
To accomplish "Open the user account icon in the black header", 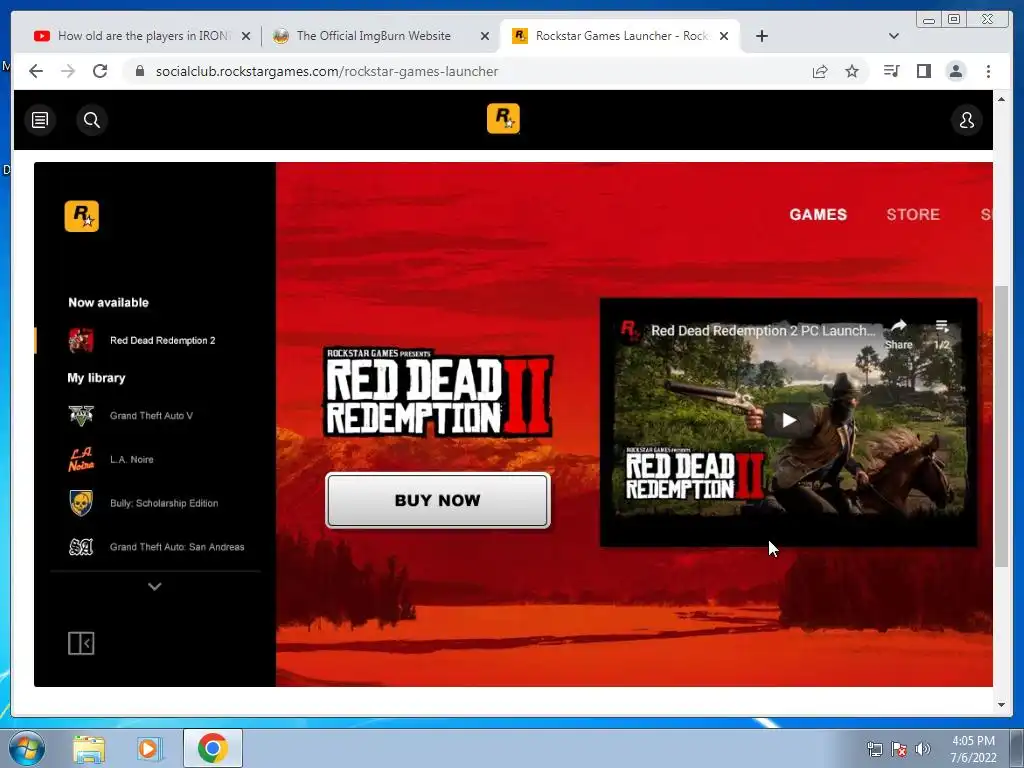I will [x=967, y=120].
